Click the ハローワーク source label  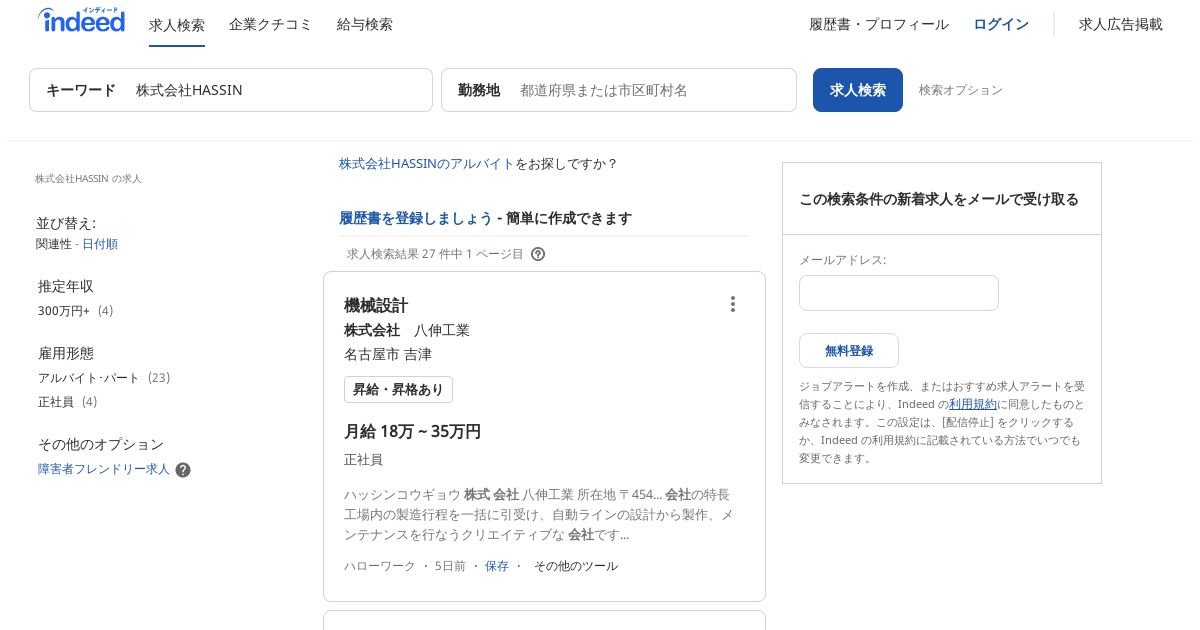coord(380,566)
